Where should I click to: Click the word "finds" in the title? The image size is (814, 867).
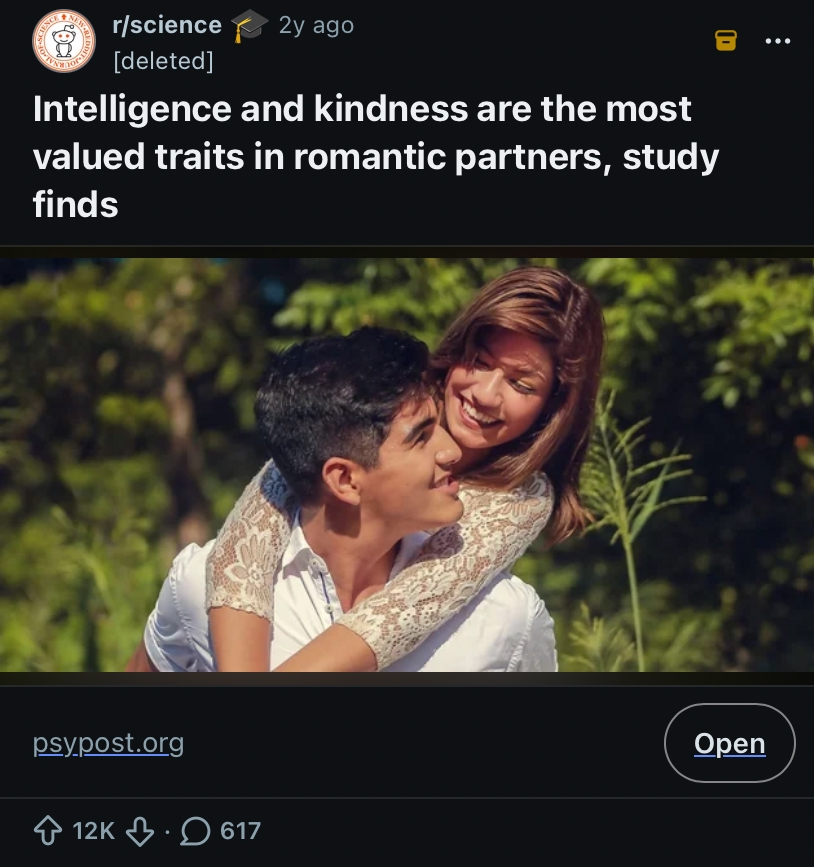75,205
